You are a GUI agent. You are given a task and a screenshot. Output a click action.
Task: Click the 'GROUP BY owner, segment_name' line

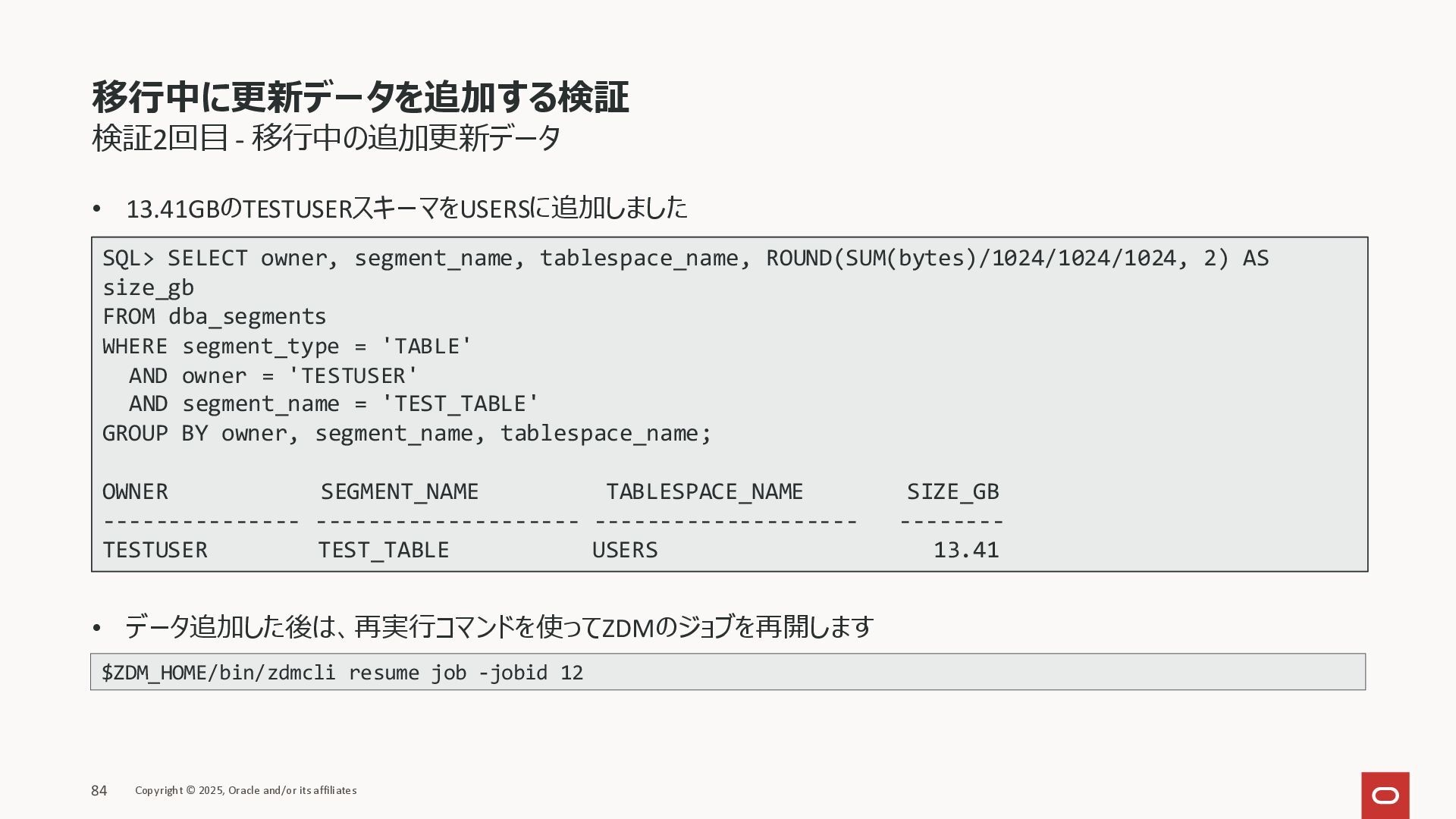click(x=407, y=434)
